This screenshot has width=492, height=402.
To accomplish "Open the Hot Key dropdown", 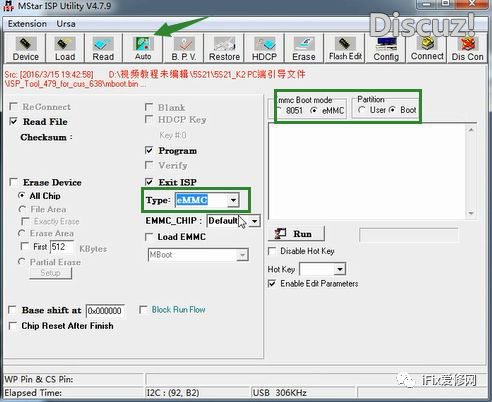I will point(340,269).
